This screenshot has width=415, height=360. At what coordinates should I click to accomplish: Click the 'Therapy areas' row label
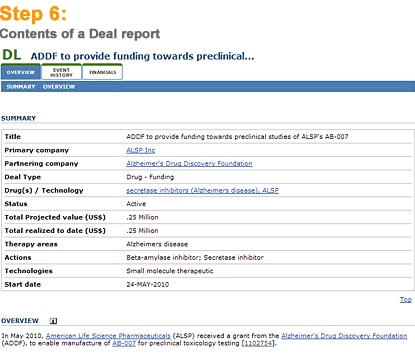coord(31,244)
